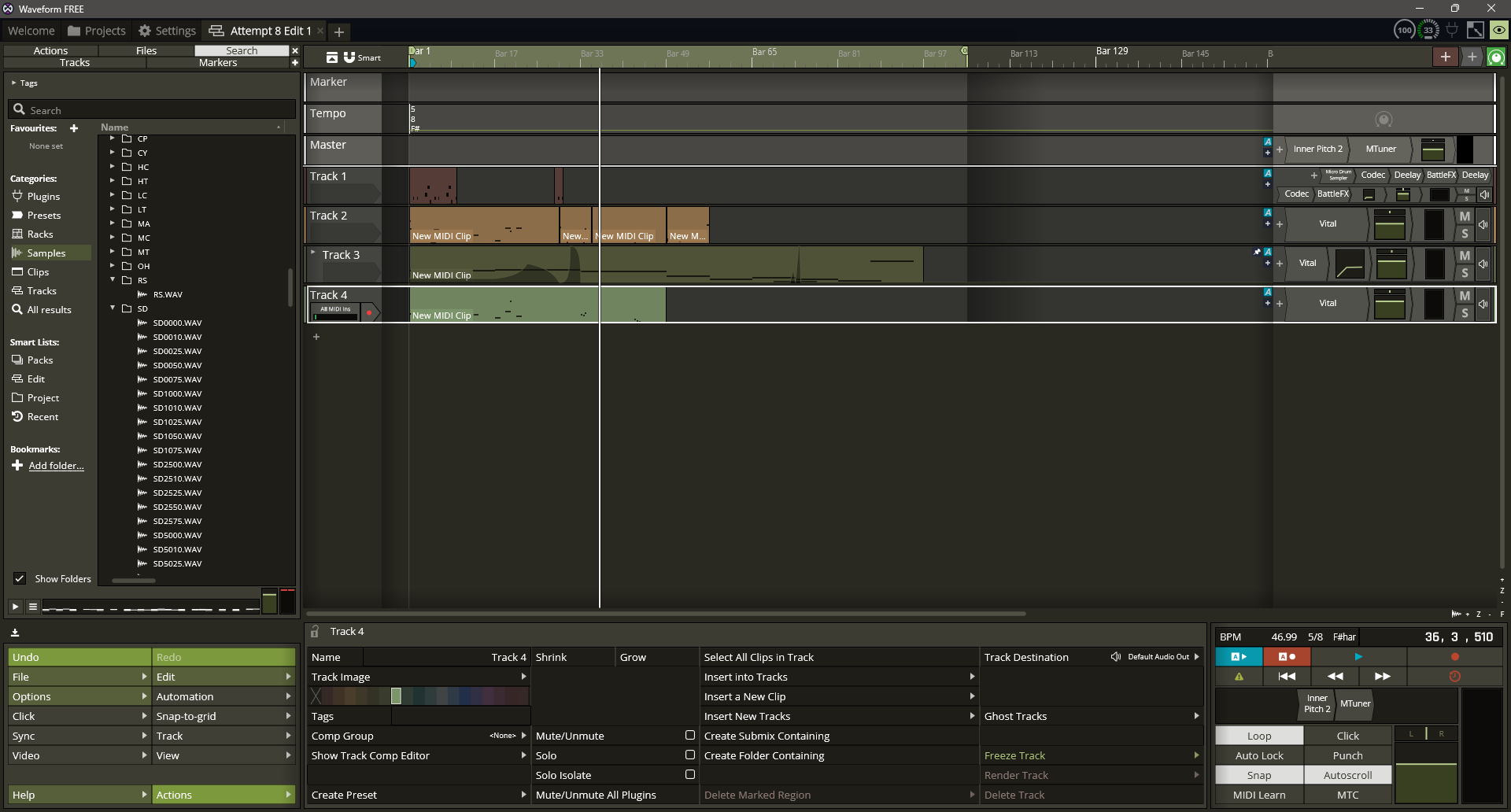This screenshot has width=1511, height=812.
Task: Open the Projects tab
Action: [x=97, y=31]
